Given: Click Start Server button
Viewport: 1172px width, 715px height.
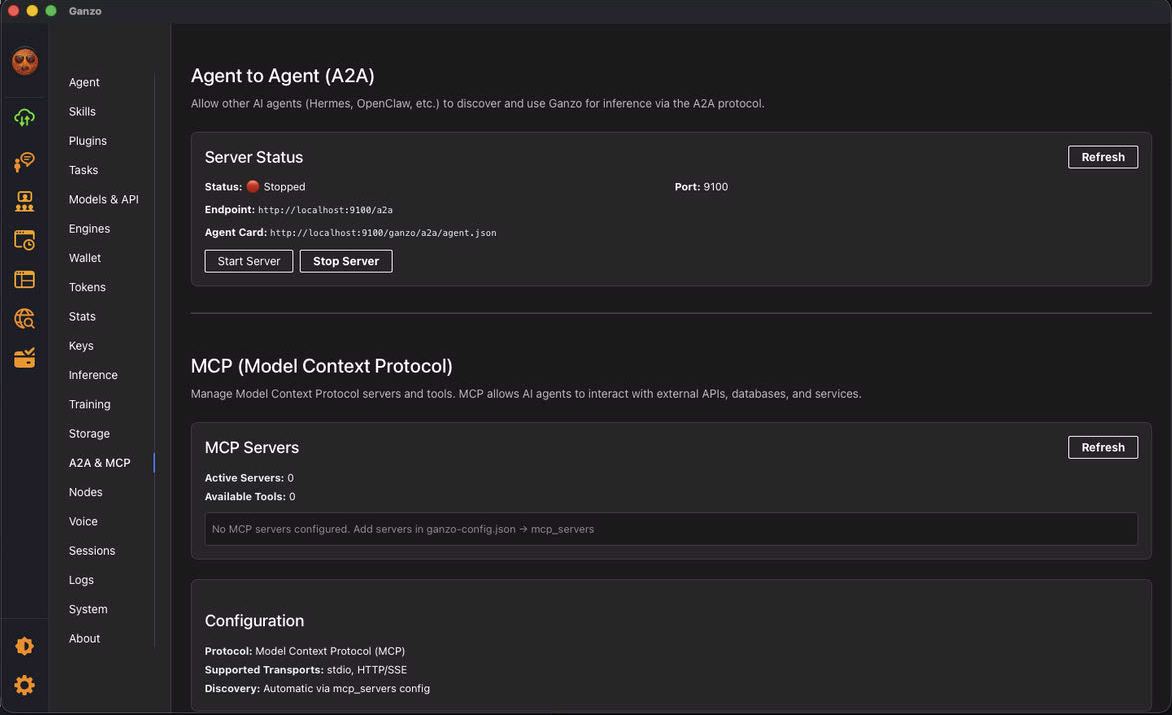Looking at the screenshot, I should 249,261.
